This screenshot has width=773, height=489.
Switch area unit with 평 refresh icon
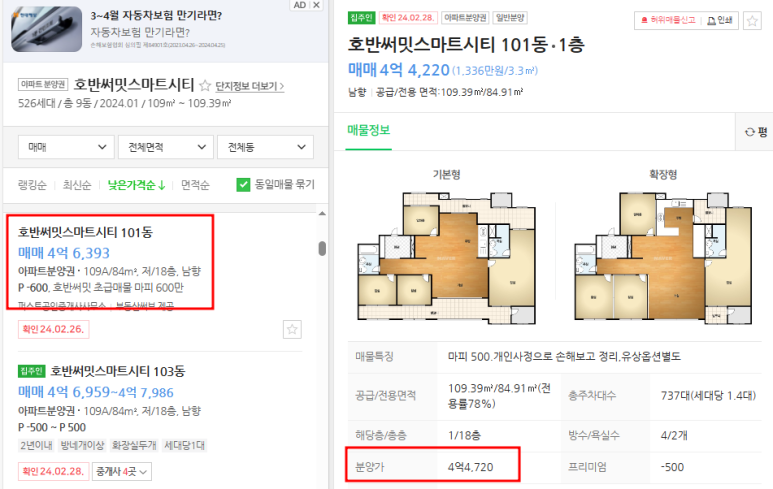(x=756, y=132)
